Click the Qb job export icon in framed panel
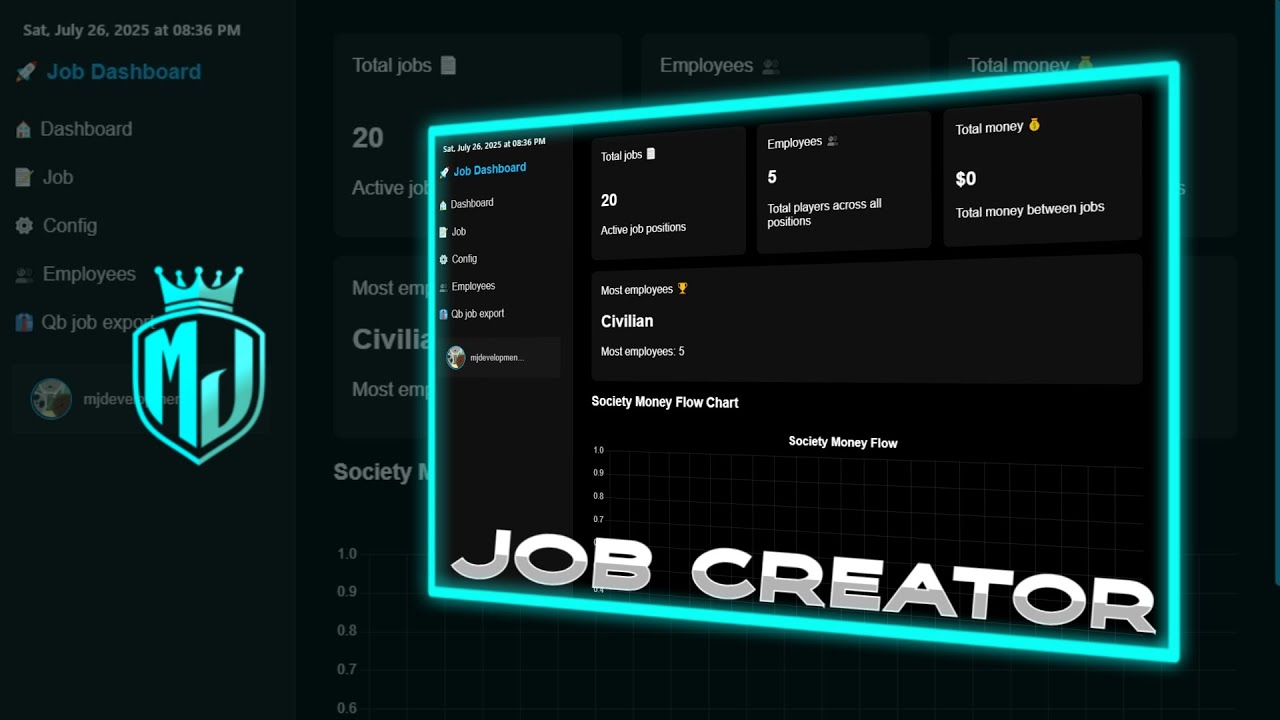The height and width of the screenshot is (720, 1280). pyautogui.click(x=443, y=314)
